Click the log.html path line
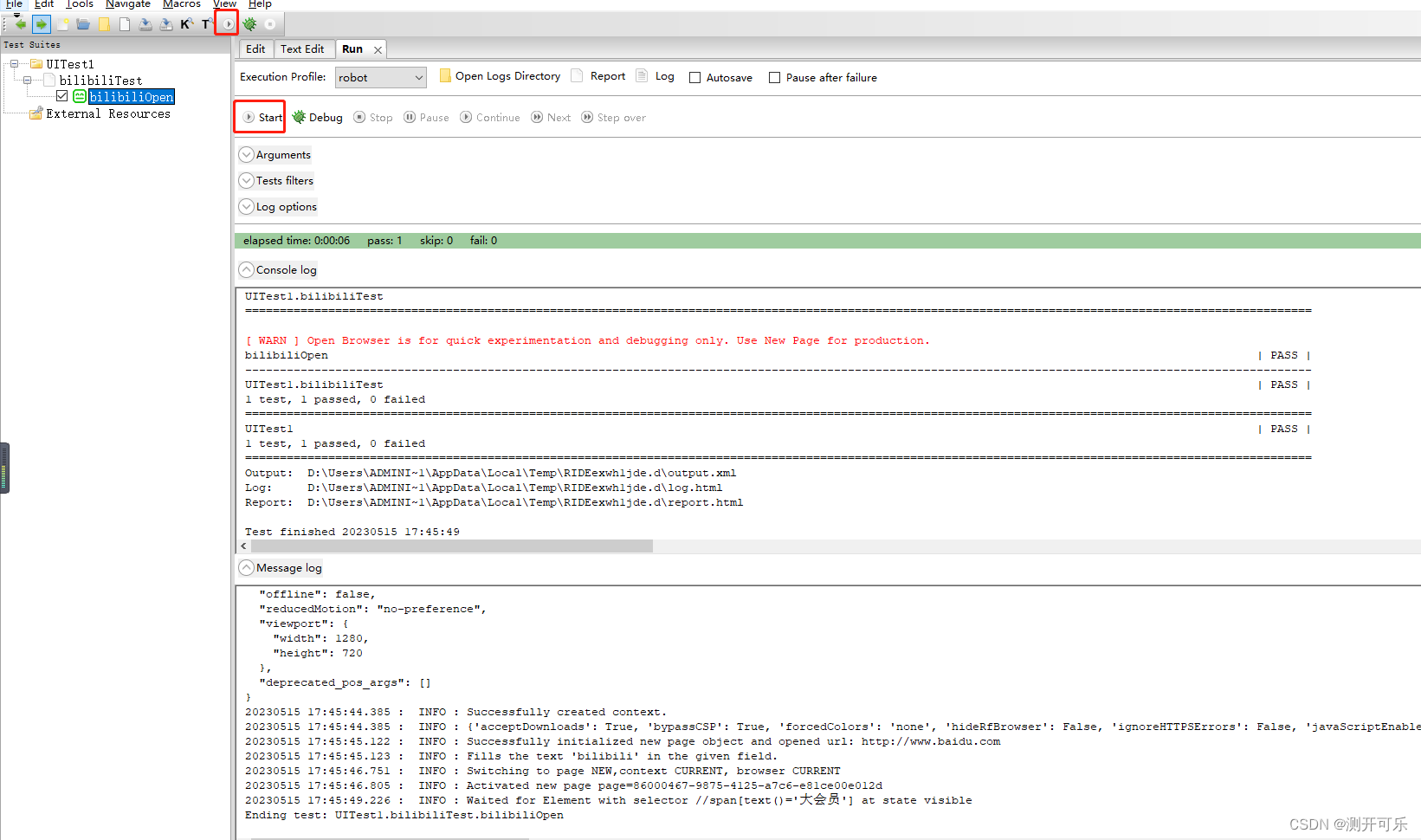Image resolution: width=1421 pixels, height=840 pixels. (x=483, y=488)
